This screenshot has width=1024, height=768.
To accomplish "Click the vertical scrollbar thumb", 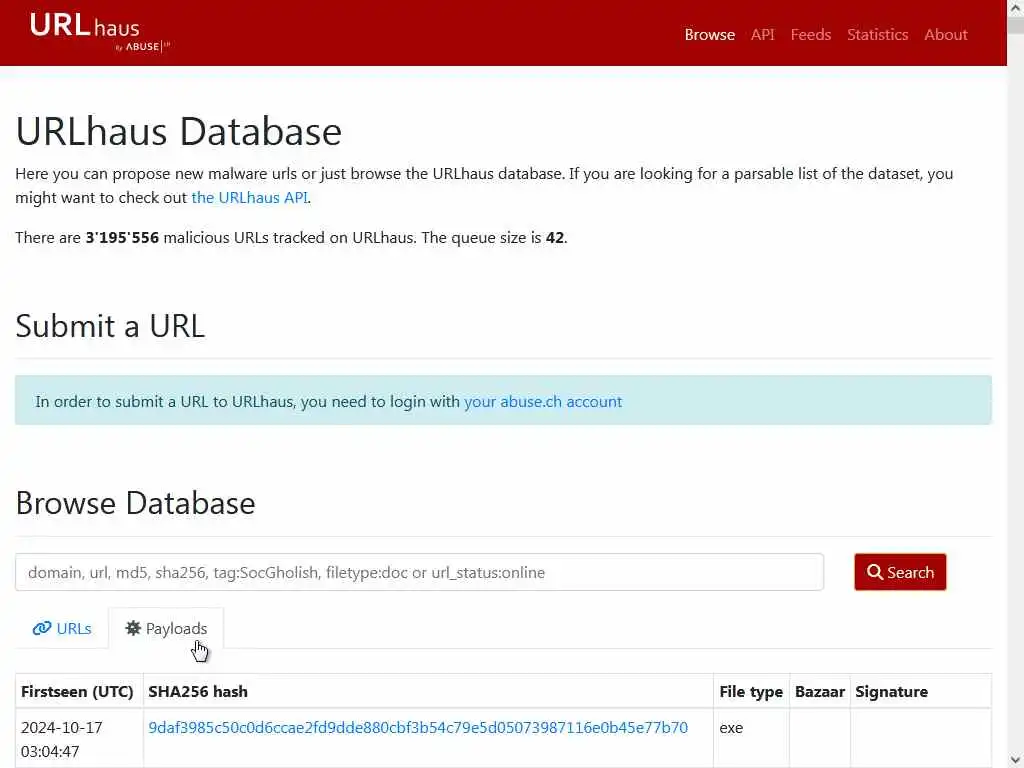I will point(1016,25).
